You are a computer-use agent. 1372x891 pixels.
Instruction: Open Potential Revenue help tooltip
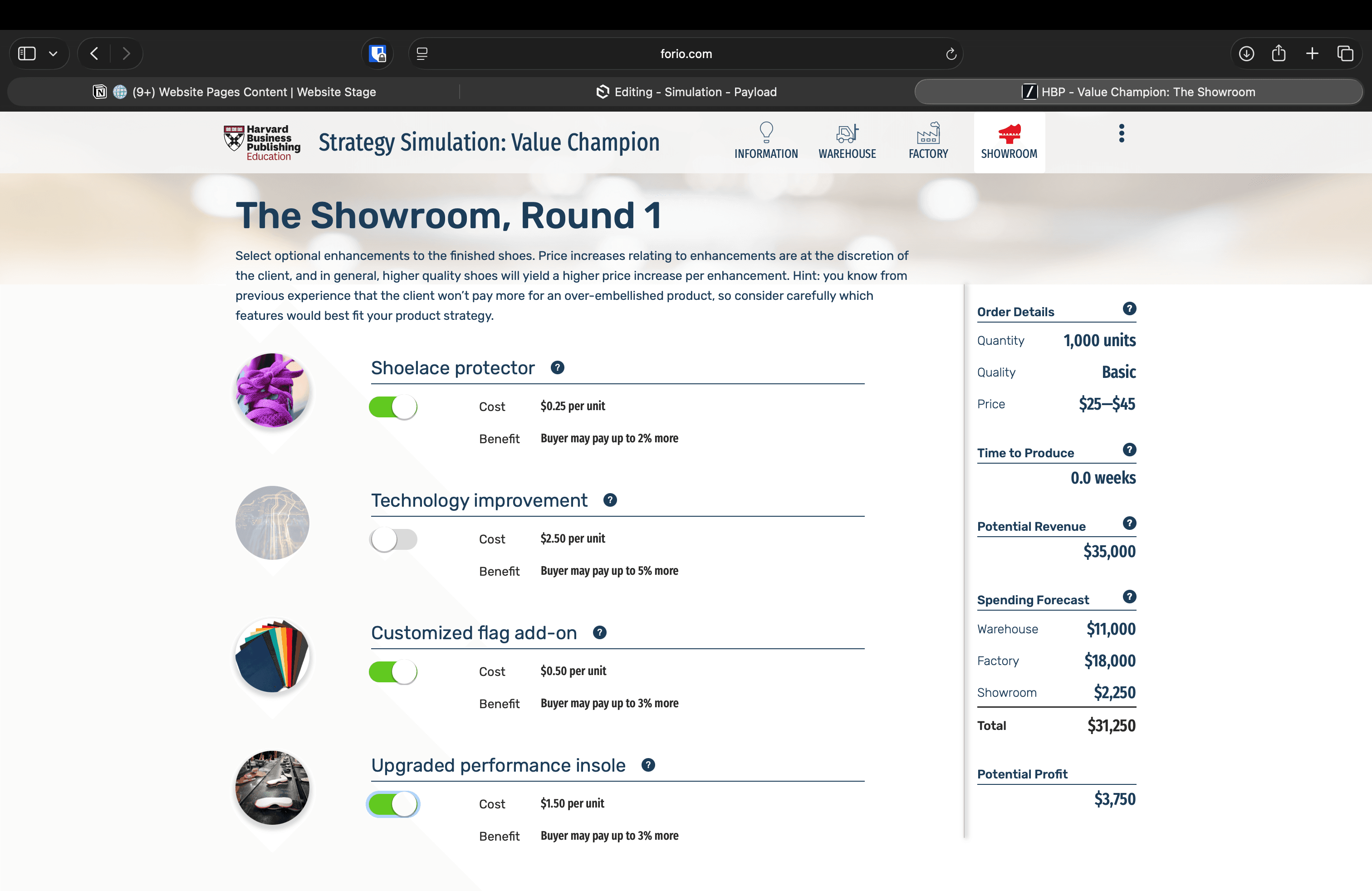[1129, 524]
